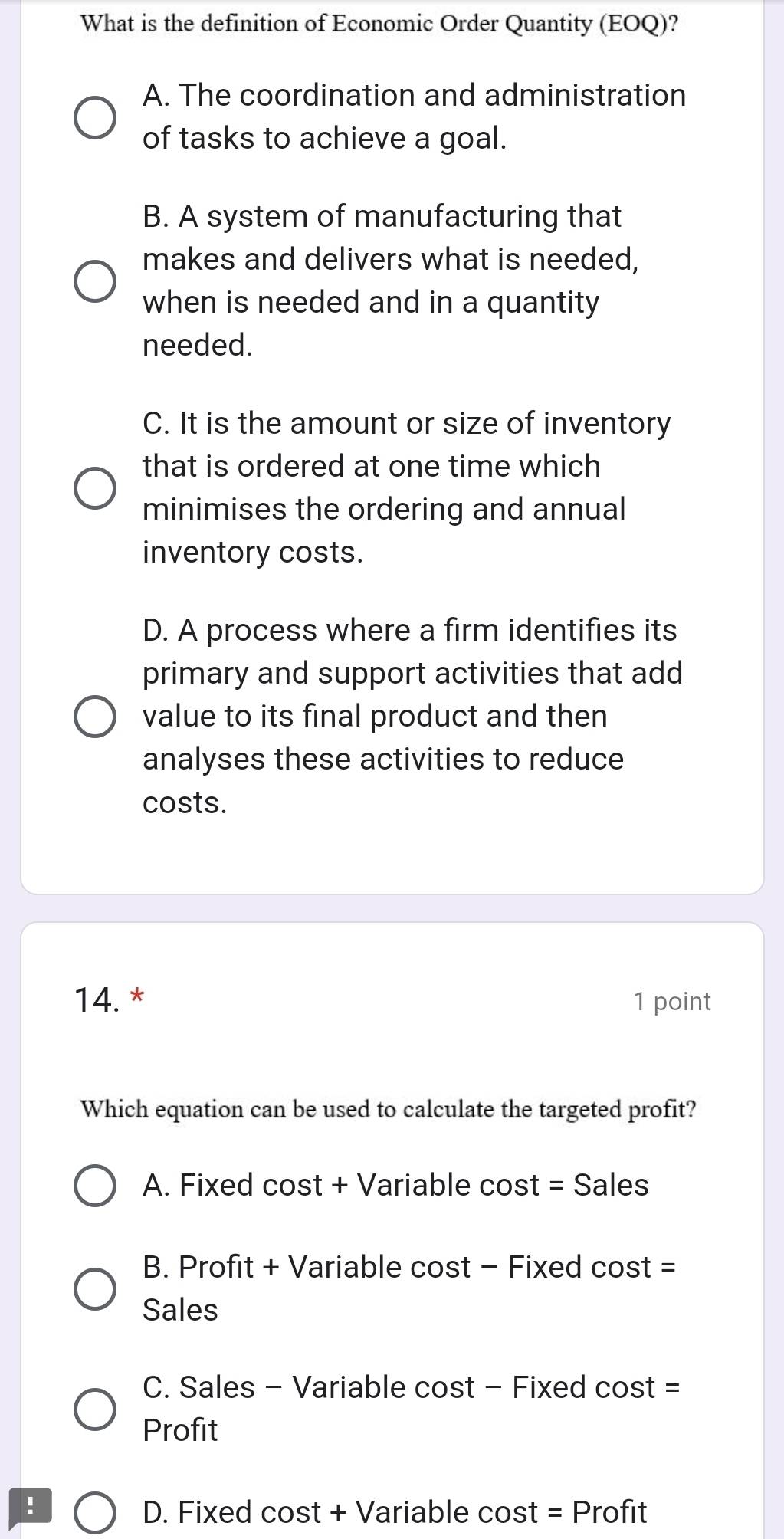Screen dimensions: 784x1539
Task: Choose radio button for option B manufacturing system
Action: coord(95,281)
